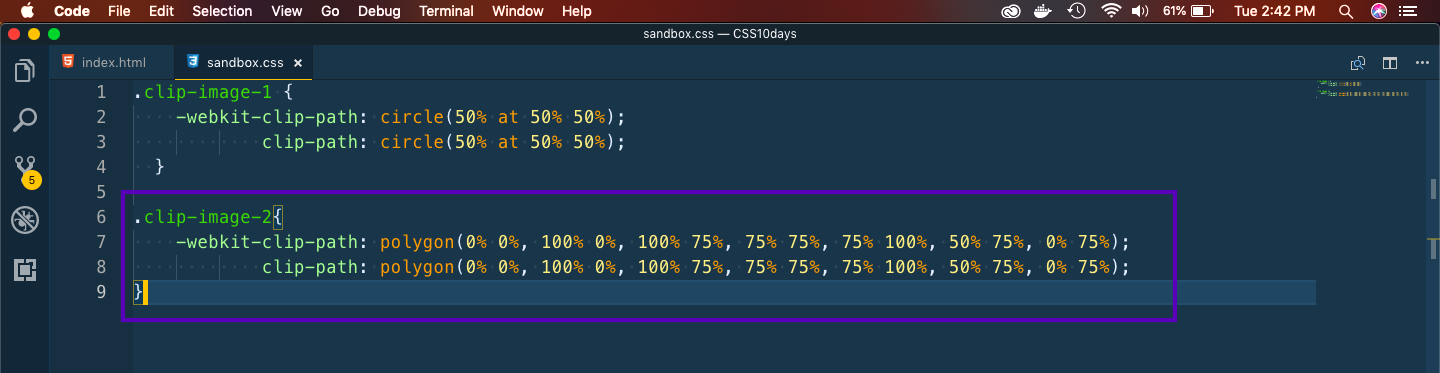
Task: Open the Window menu
Action: (x=518, y=11)
